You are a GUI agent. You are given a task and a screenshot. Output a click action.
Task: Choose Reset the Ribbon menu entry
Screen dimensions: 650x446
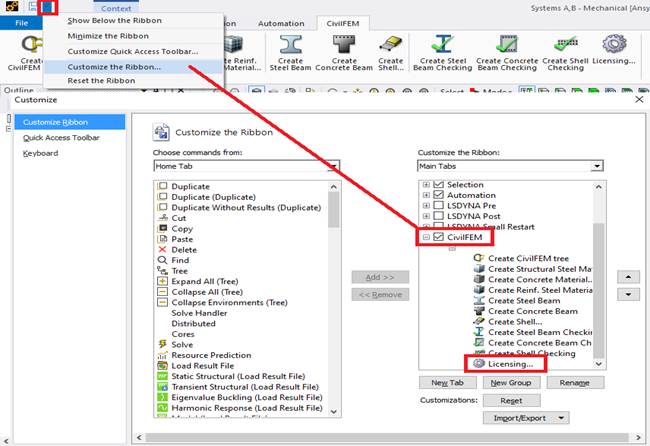(102, 81)
